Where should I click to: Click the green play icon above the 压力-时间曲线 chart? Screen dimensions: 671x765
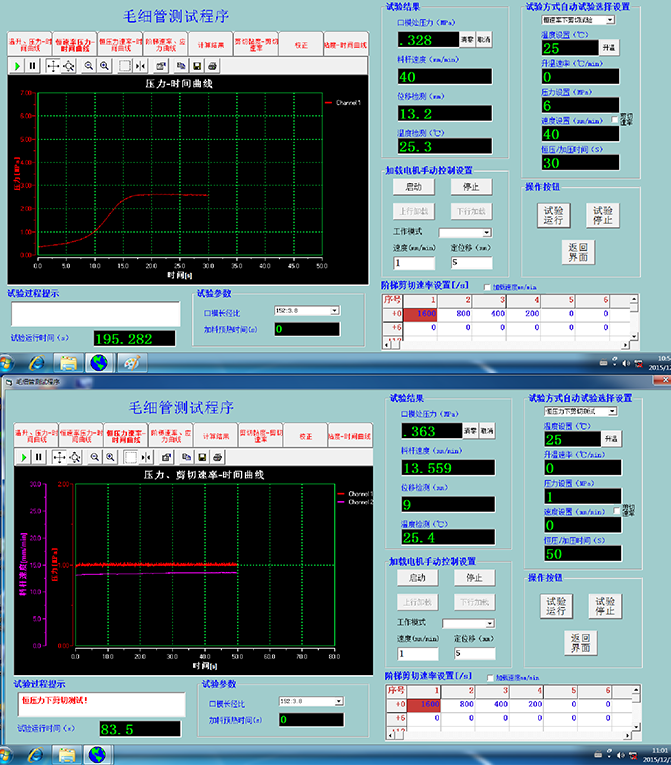click(x=18, y=65)
